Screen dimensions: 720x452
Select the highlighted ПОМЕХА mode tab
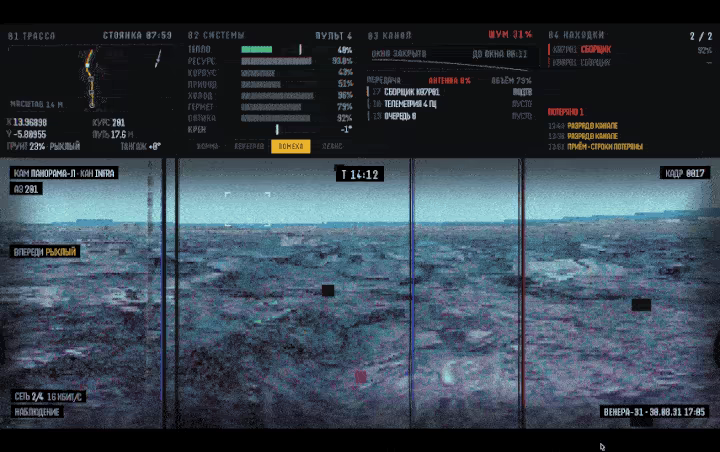291,146
